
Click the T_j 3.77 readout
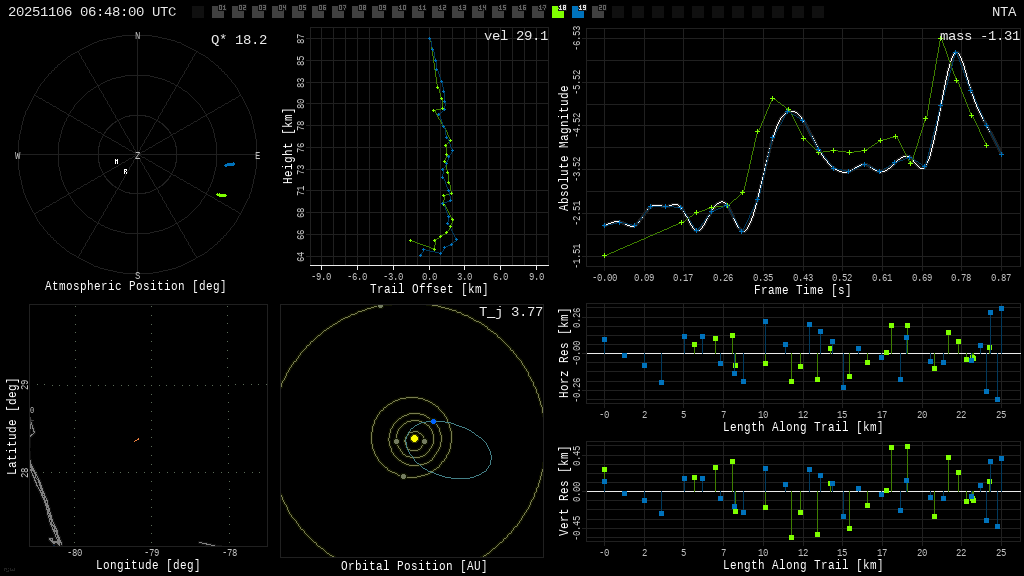(x=511, y=312)
